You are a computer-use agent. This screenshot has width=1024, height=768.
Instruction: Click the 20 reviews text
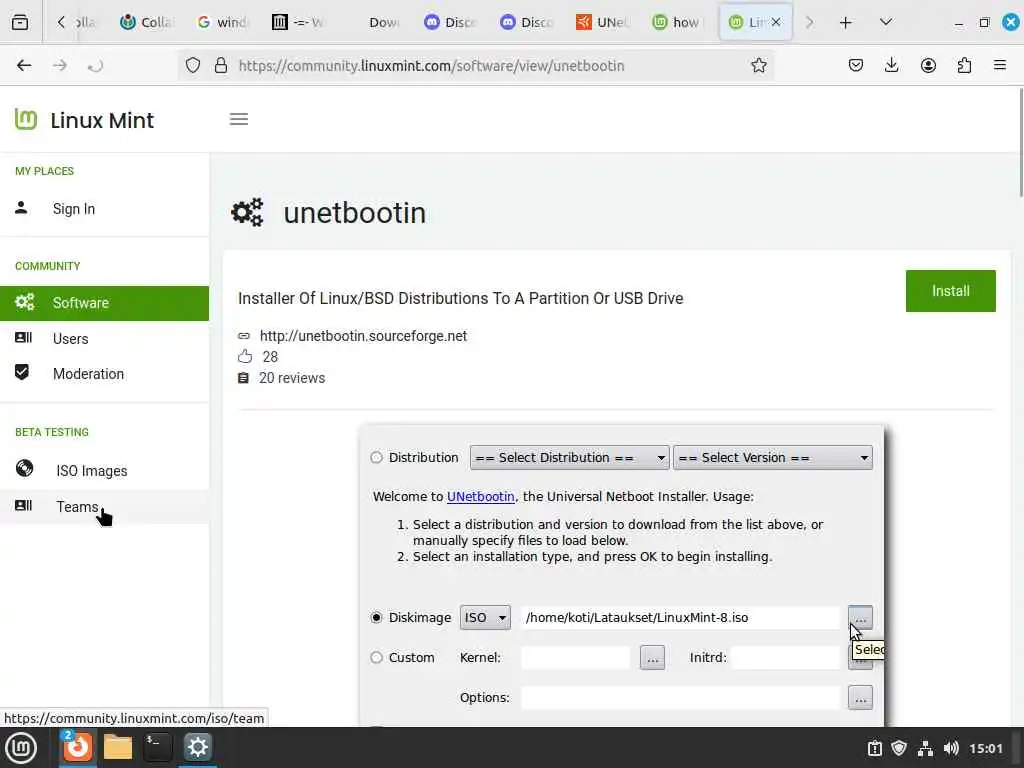292,378
